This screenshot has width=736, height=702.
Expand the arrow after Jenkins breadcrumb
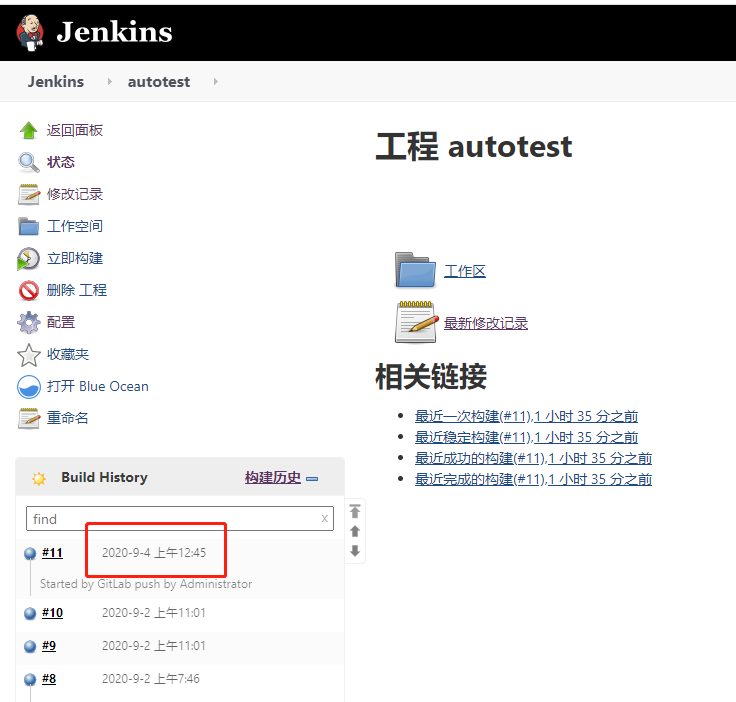click(109, 82)
